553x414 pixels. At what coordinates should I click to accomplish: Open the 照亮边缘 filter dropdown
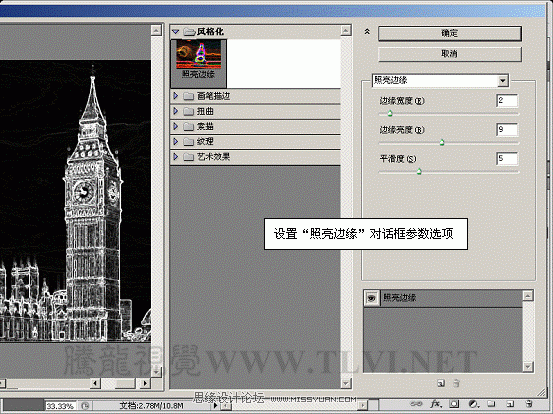[x=503, y=81]
